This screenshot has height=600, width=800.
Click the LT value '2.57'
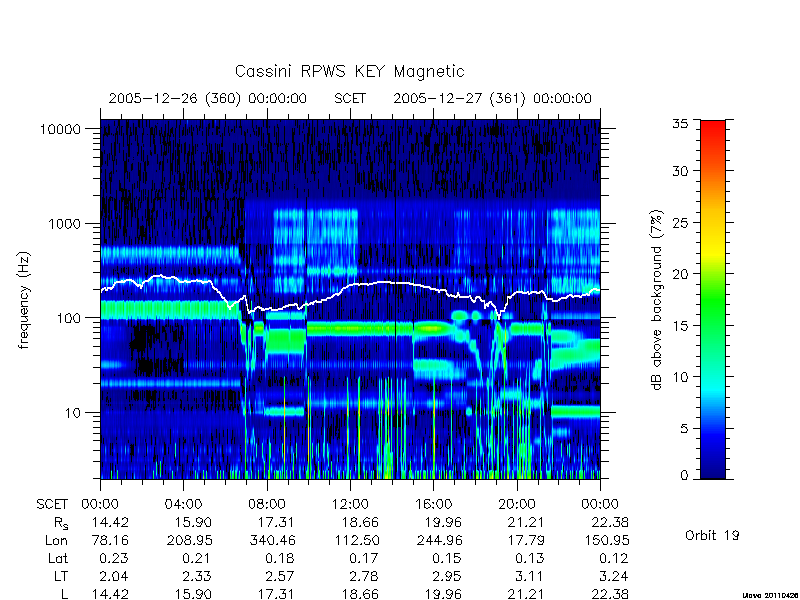[281, 576]
